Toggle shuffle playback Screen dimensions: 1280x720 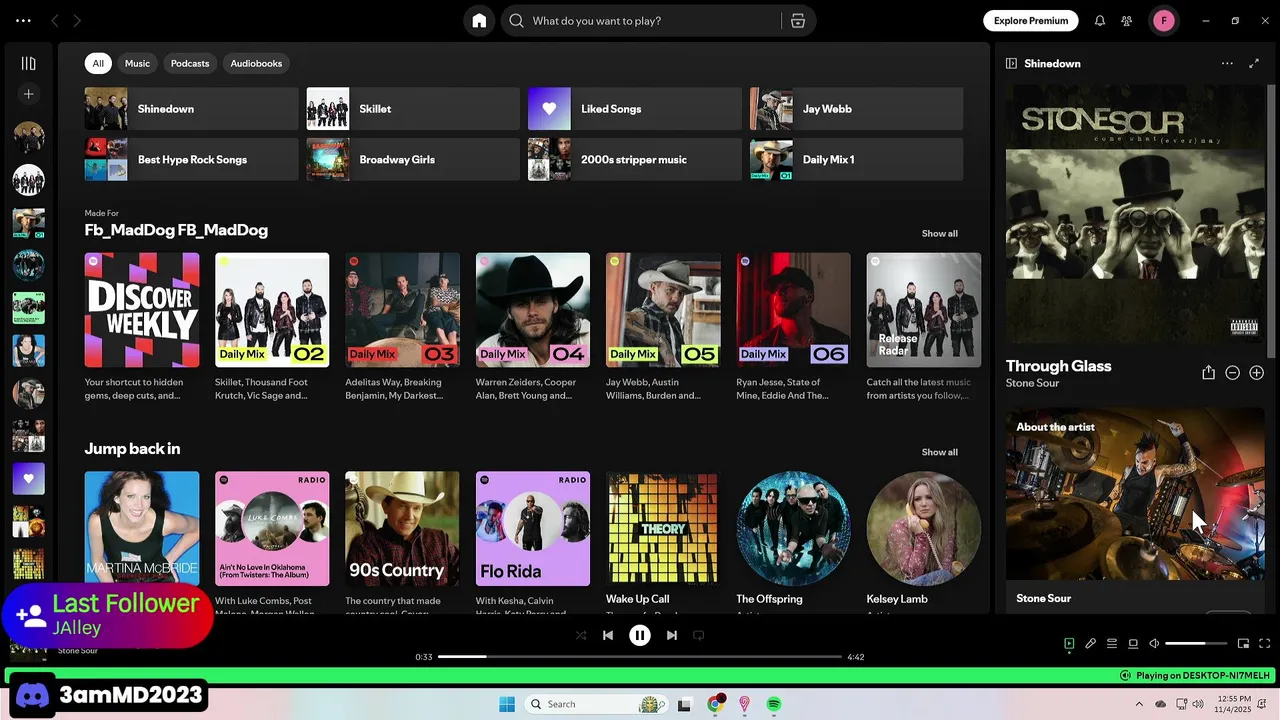tap(581, 635)
